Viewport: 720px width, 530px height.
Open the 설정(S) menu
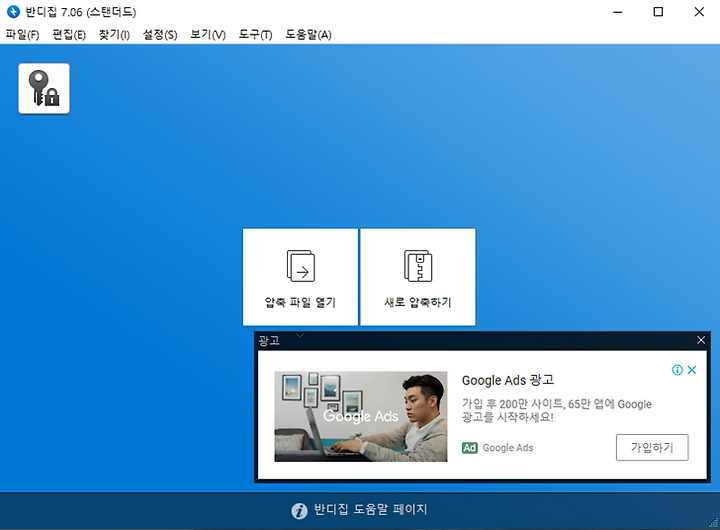[160, 35]
